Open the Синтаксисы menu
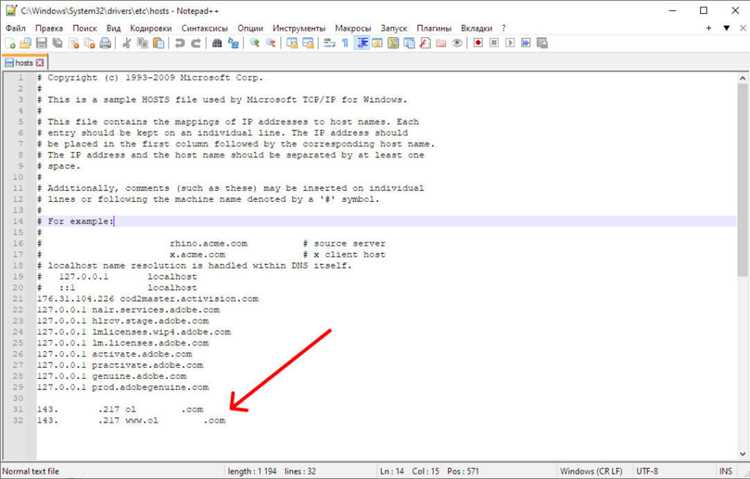750x479 pixels. click(x=205, y=28)
